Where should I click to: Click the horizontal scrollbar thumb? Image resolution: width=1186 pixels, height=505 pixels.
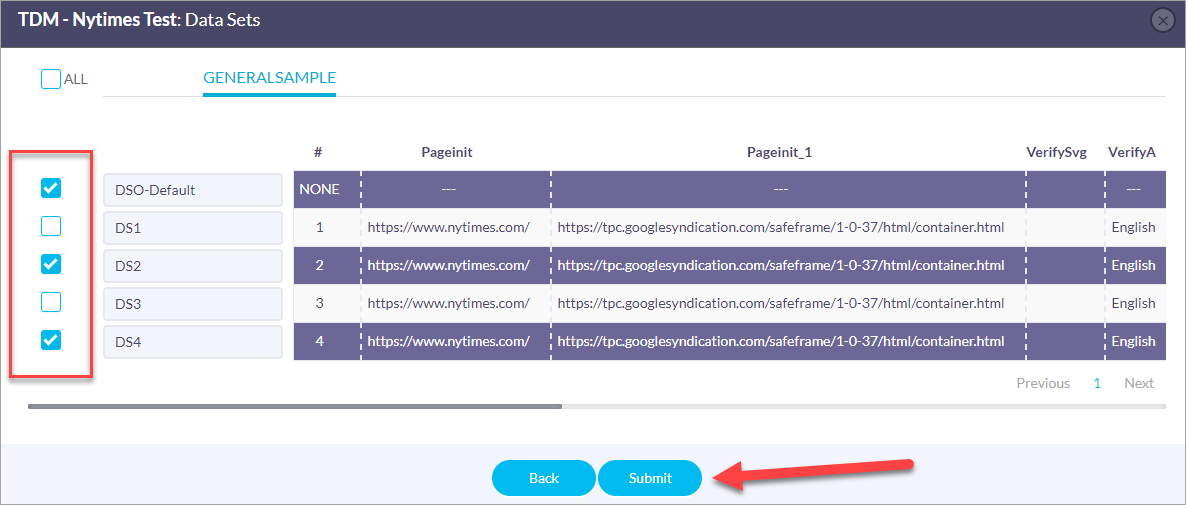click(295, 406)
